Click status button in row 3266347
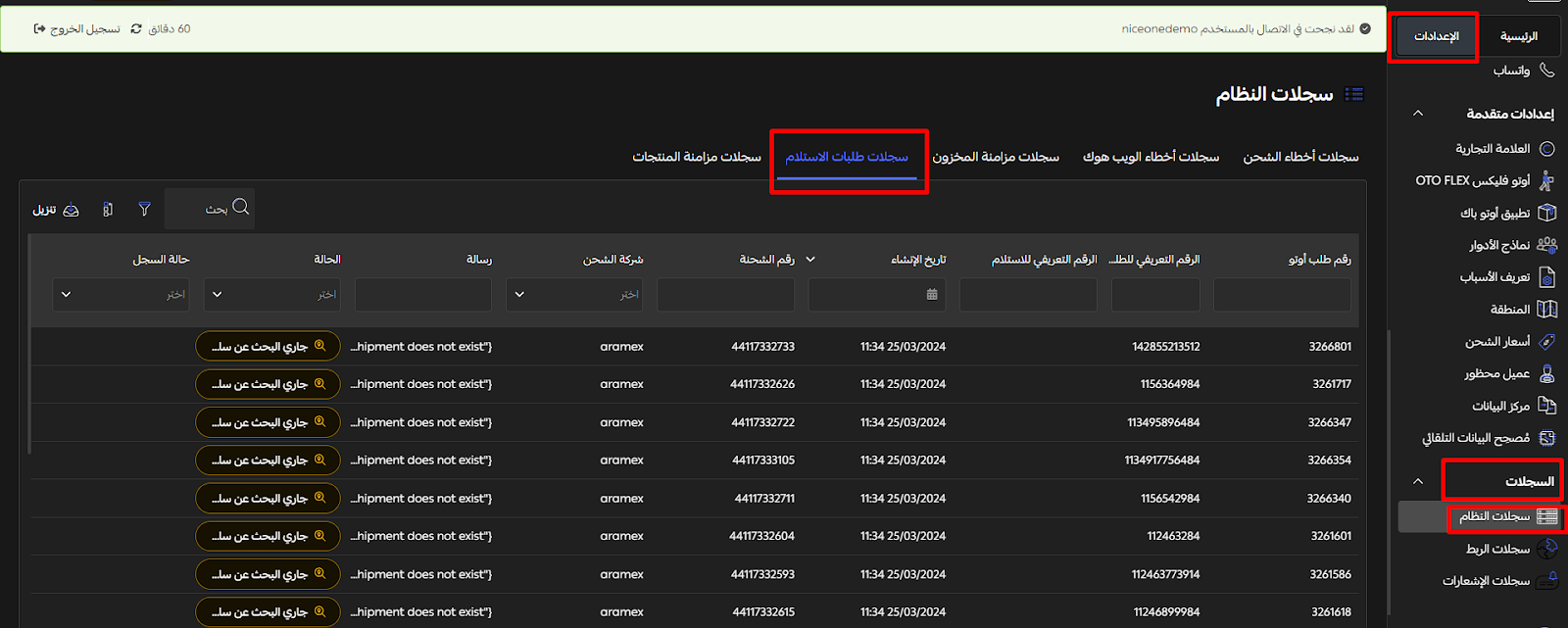This screenshot has height=628, width=1568. (268, 422)
